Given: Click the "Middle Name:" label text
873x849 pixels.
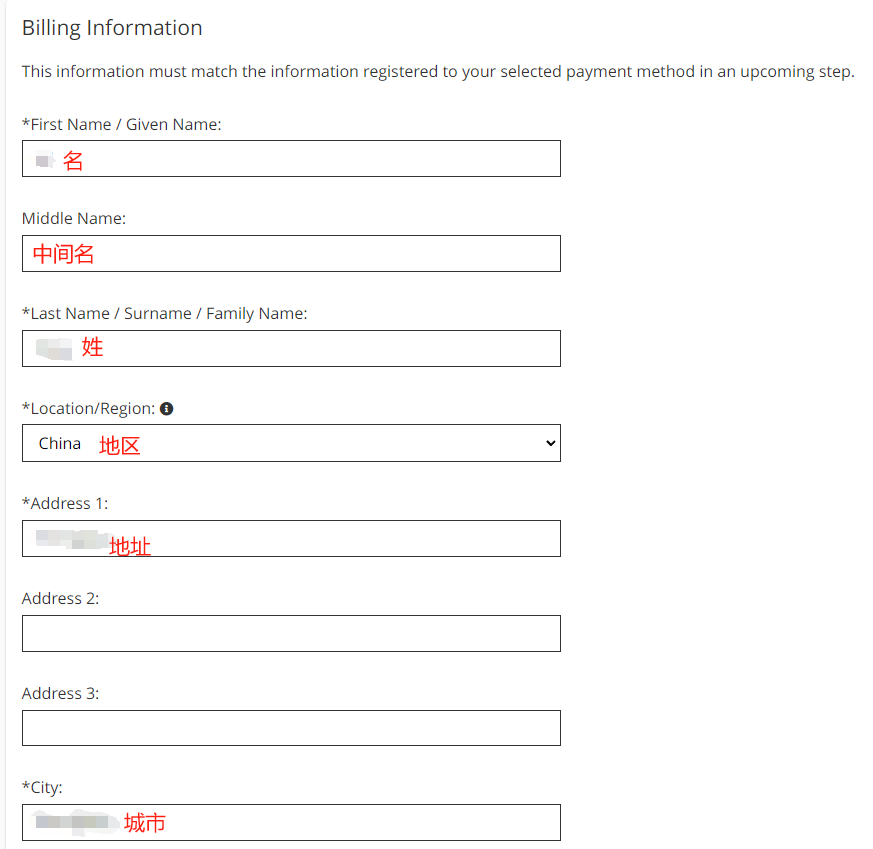Looking at the screenshot, I should [74, 219].
